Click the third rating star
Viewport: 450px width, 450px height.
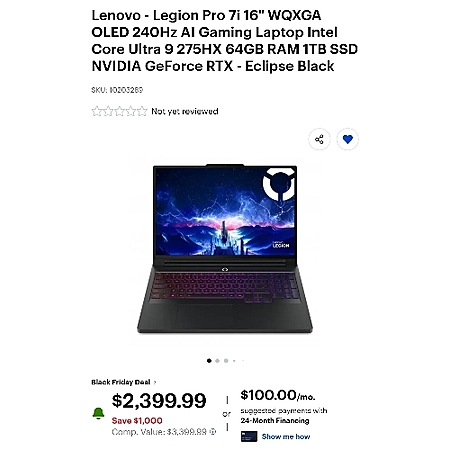pyautogui.click(x=119, y=111)
